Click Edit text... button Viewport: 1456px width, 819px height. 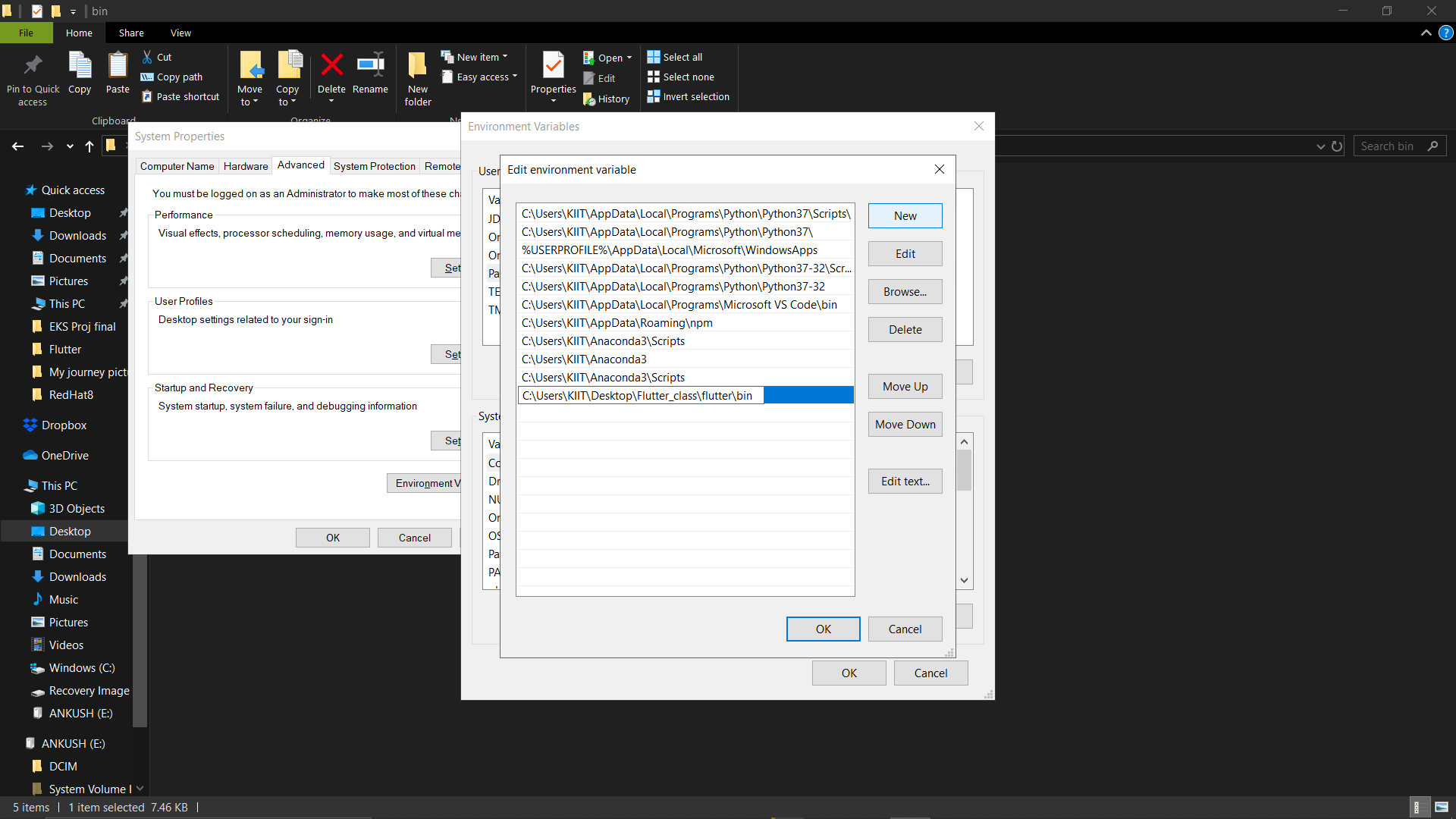click(905, 482)
